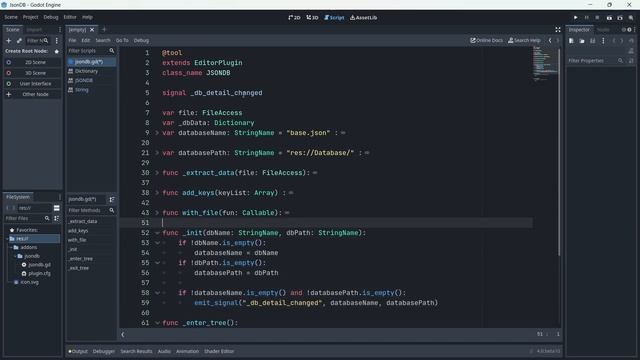This screenshot has height=360, width=640.
Task: Switch to 2D workspace
Action: 294,18
